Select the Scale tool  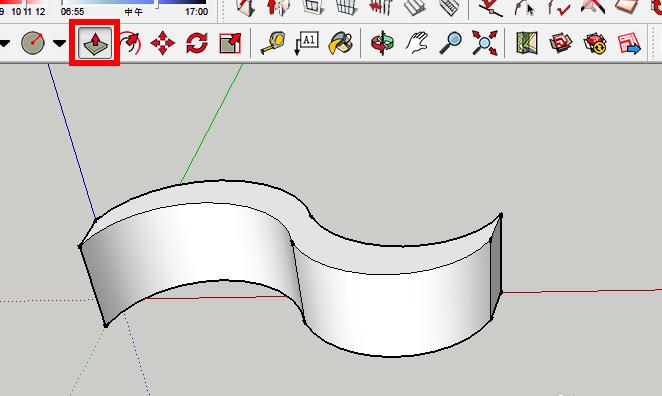(230, 43)
